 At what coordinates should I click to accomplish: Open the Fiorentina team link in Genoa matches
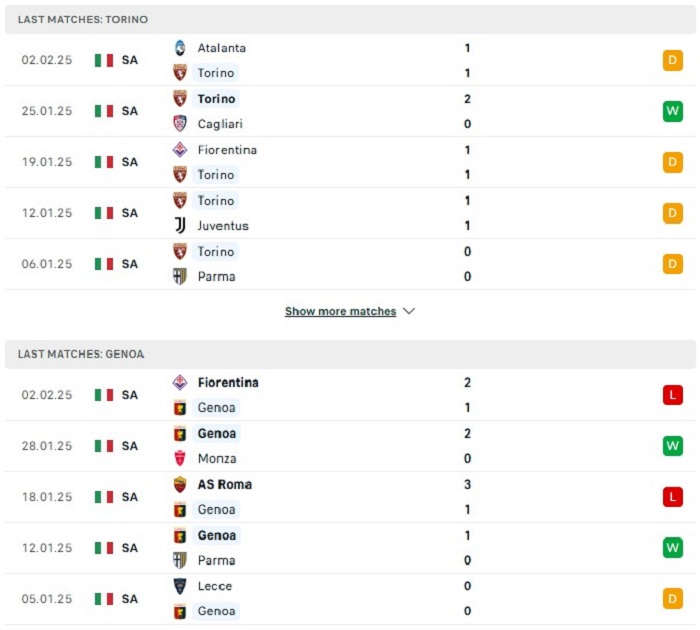[x=228, y=383]
